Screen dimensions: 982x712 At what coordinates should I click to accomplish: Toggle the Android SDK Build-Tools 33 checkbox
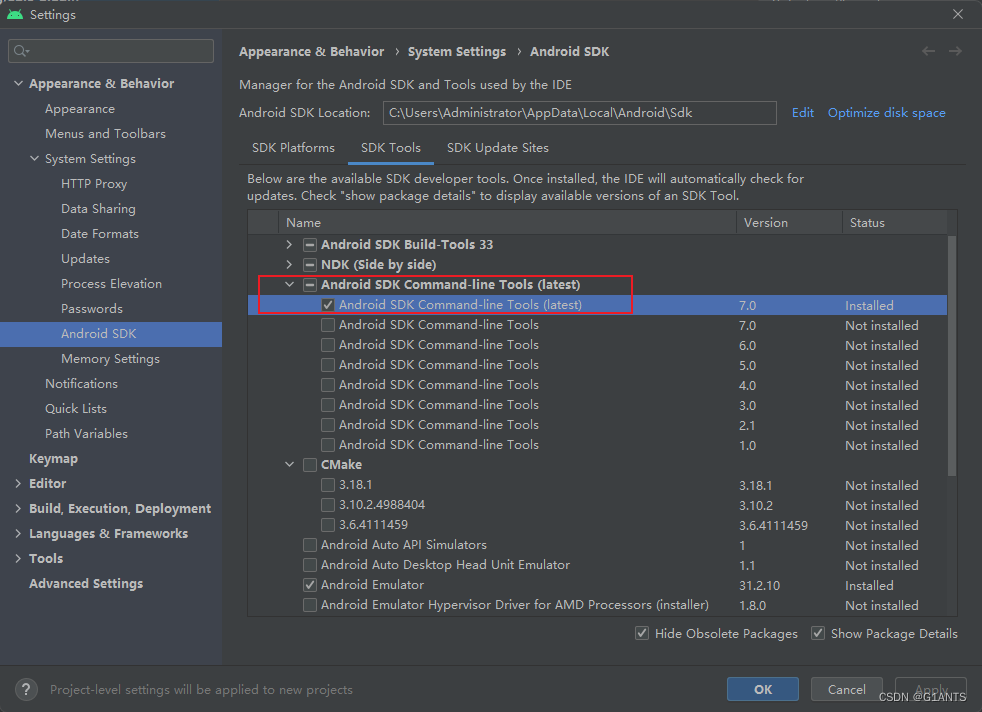tap(309, 245)
